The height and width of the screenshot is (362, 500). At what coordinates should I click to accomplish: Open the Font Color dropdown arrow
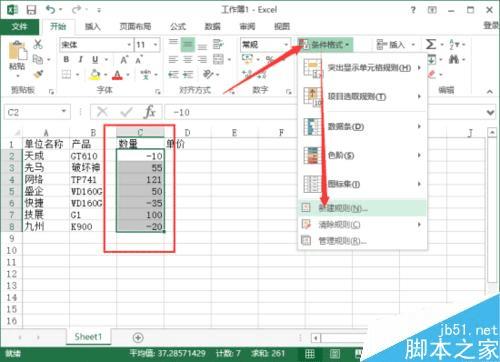[128, 75]
